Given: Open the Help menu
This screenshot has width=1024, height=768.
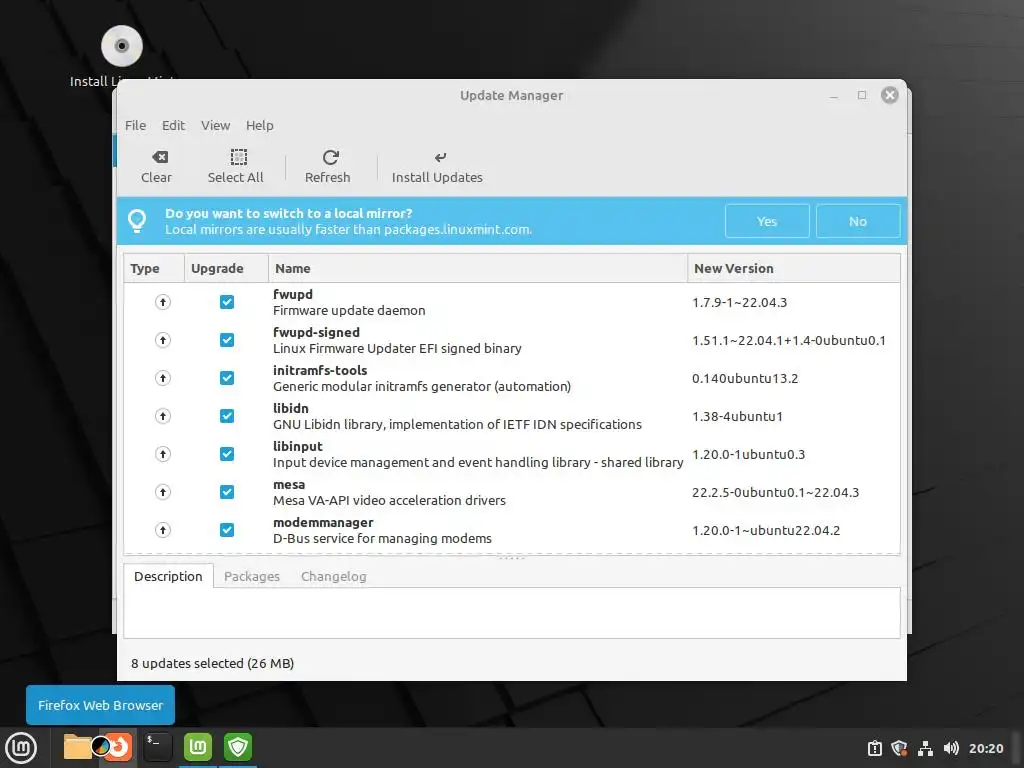Looking at the screenshot, I should [x=259, y=125].
